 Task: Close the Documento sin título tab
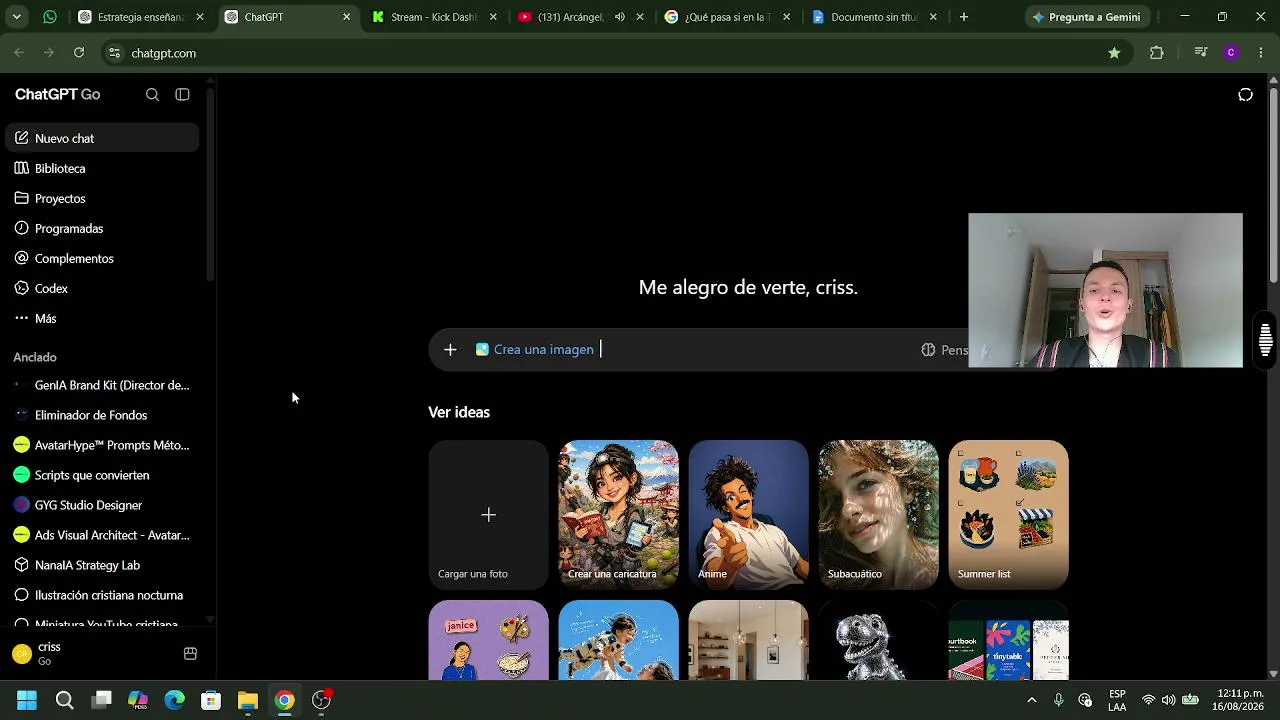point(933,17)
